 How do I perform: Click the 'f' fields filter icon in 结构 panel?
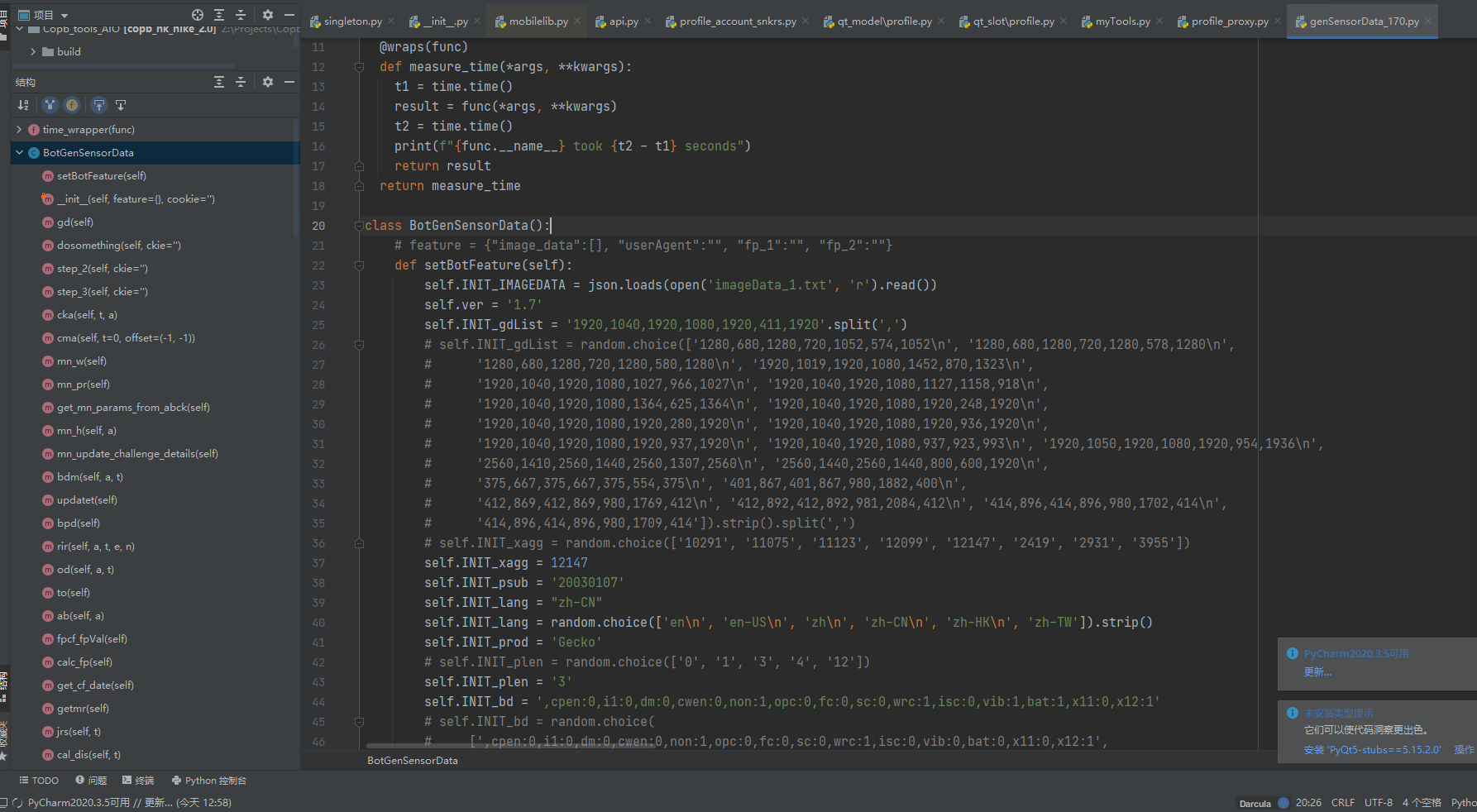pyautogui.click(x=72, y=105)
